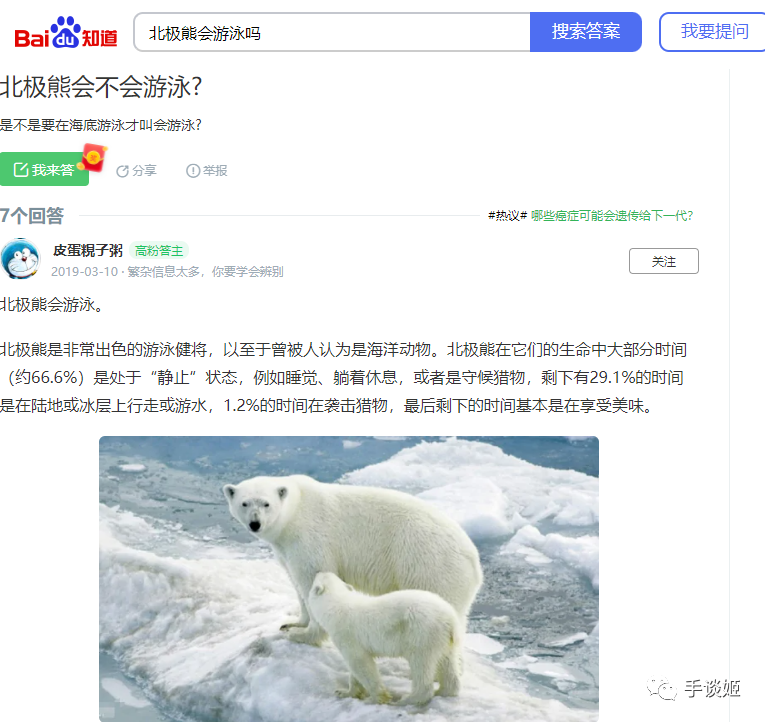Click the 高粉答主 badge
Viewport: 765px width, 722px height.
coord(159,251)
